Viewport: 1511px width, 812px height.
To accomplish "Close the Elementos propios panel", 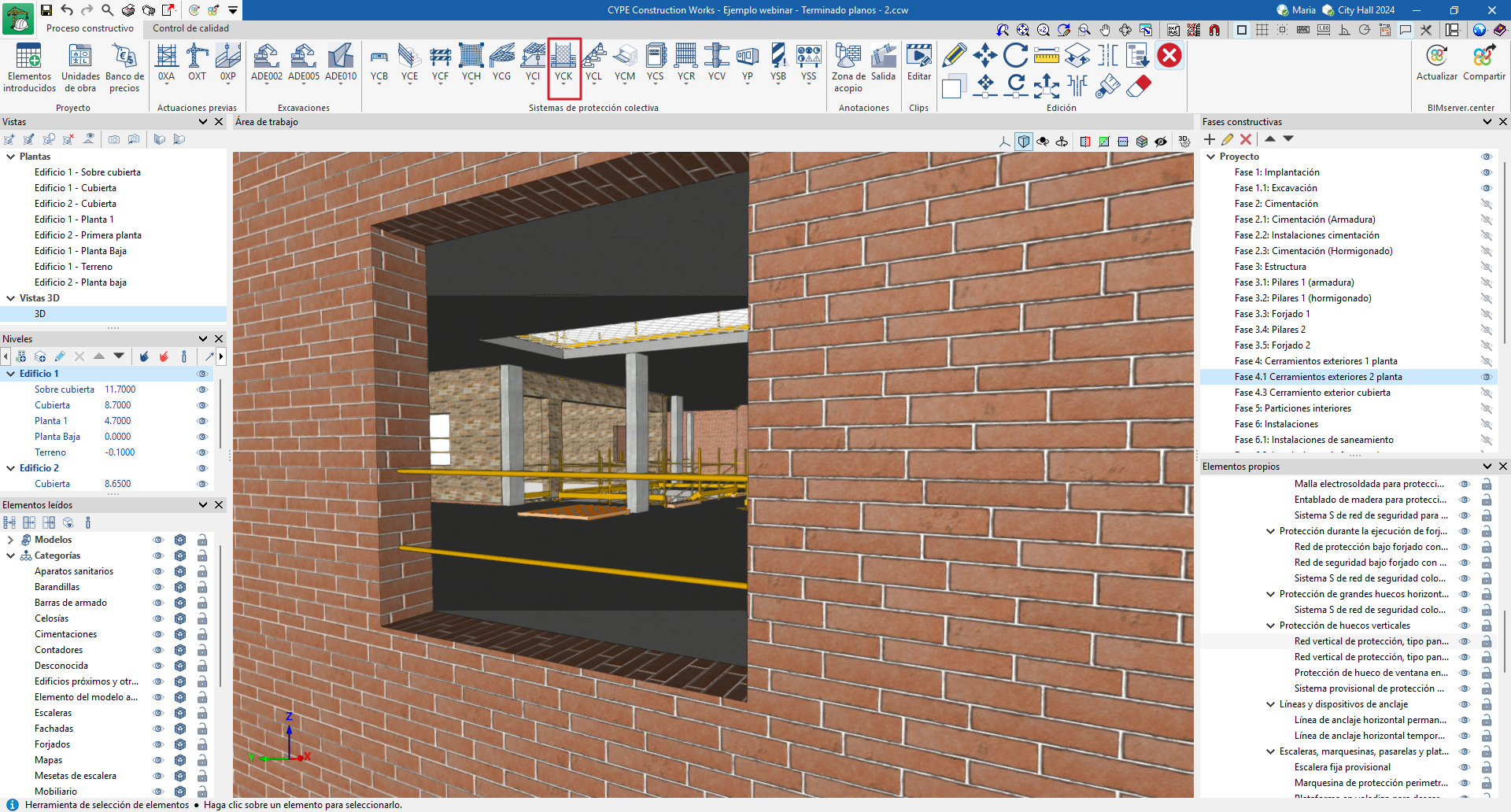I will [x=1502, y=467].
